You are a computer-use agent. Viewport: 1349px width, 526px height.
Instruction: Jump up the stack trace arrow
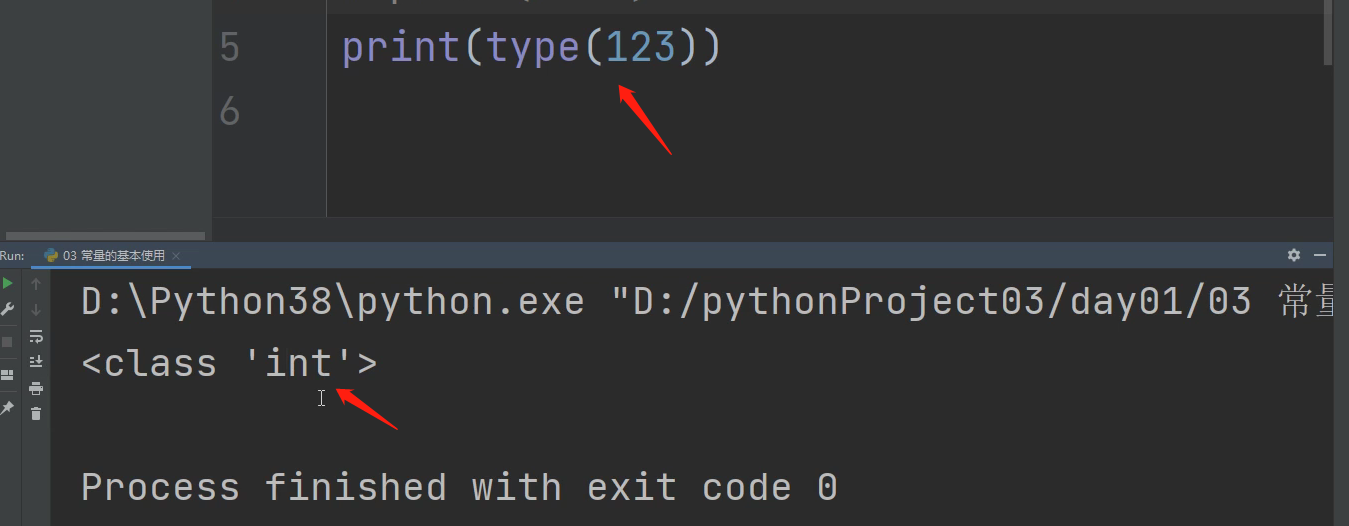pos(36,284)
